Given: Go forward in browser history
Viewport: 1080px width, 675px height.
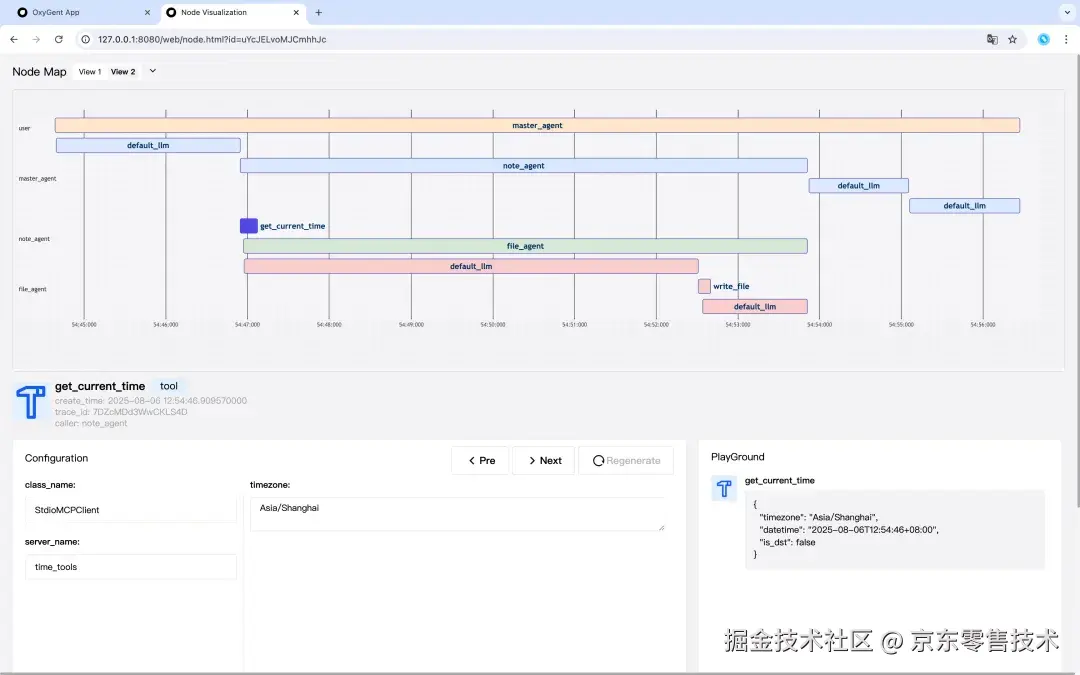Looking at the screenshot, I should click(36, 39).
